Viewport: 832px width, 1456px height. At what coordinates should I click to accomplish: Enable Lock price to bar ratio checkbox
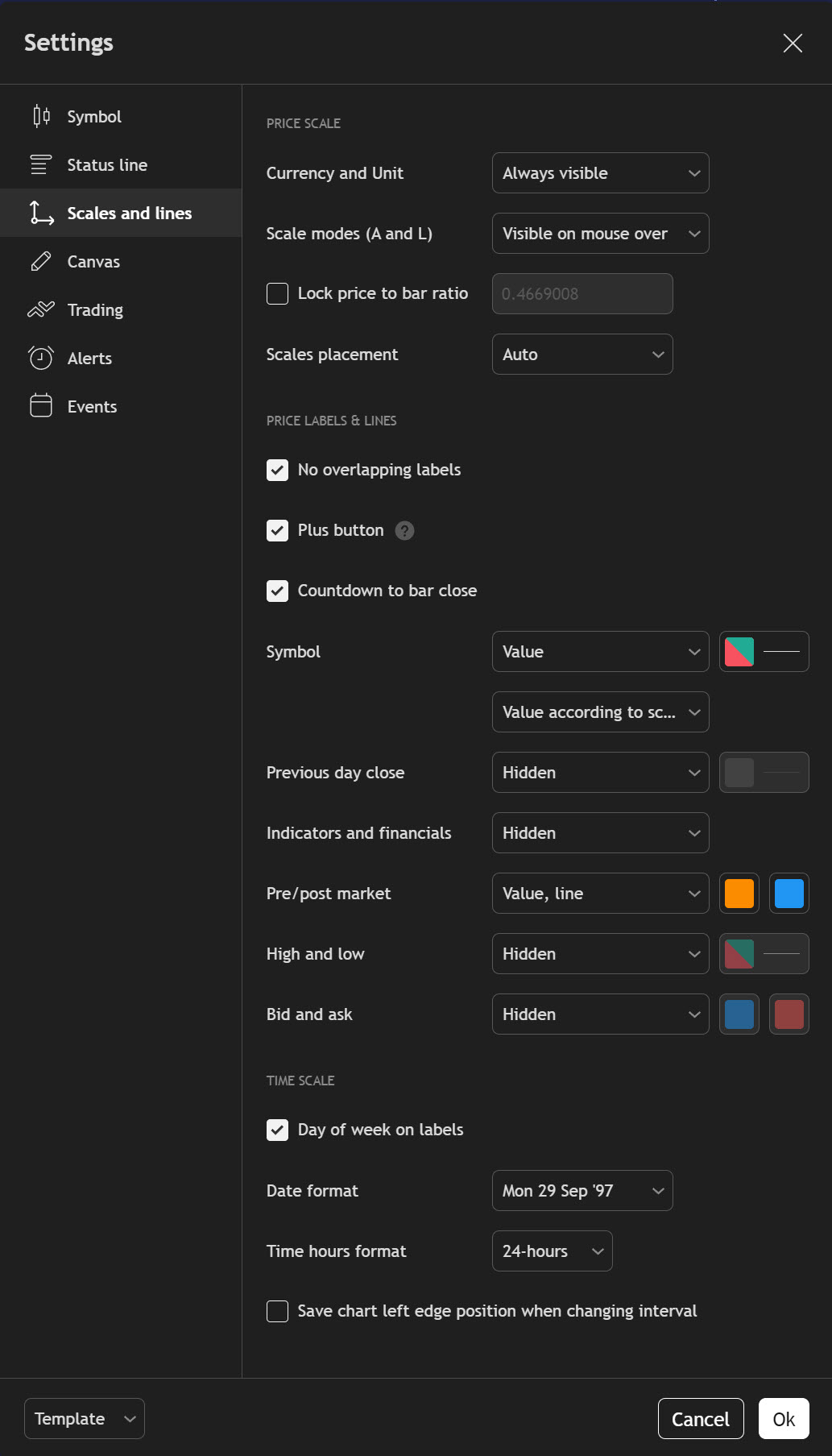278,293
